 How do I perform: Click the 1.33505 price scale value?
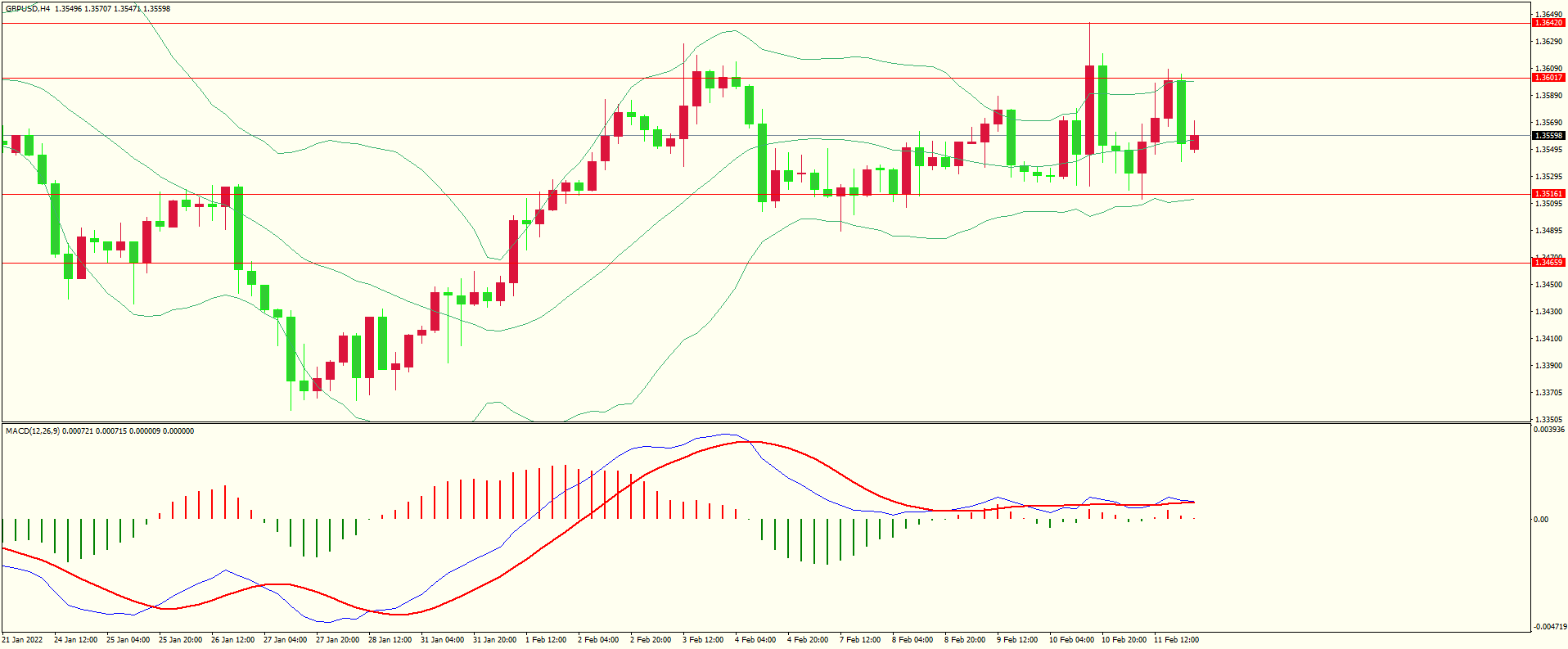(1548, 419)
